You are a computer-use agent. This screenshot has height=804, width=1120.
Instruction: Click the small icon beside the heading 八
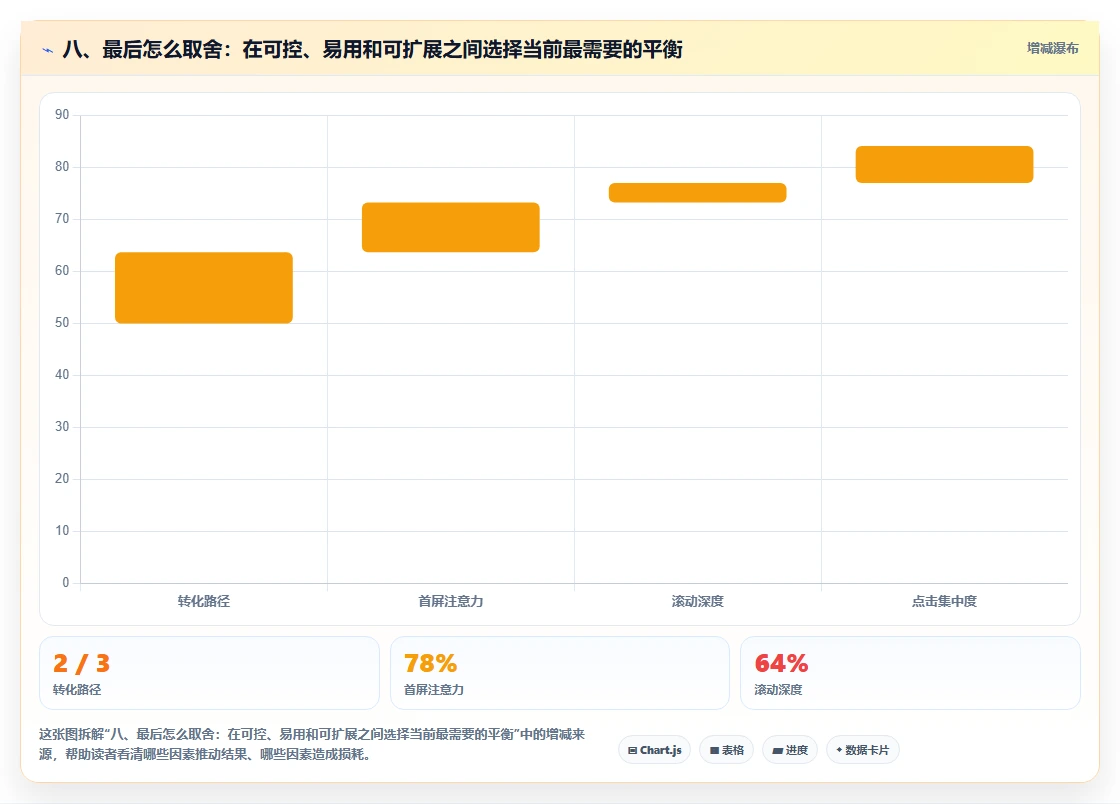[x=48, y=50]
